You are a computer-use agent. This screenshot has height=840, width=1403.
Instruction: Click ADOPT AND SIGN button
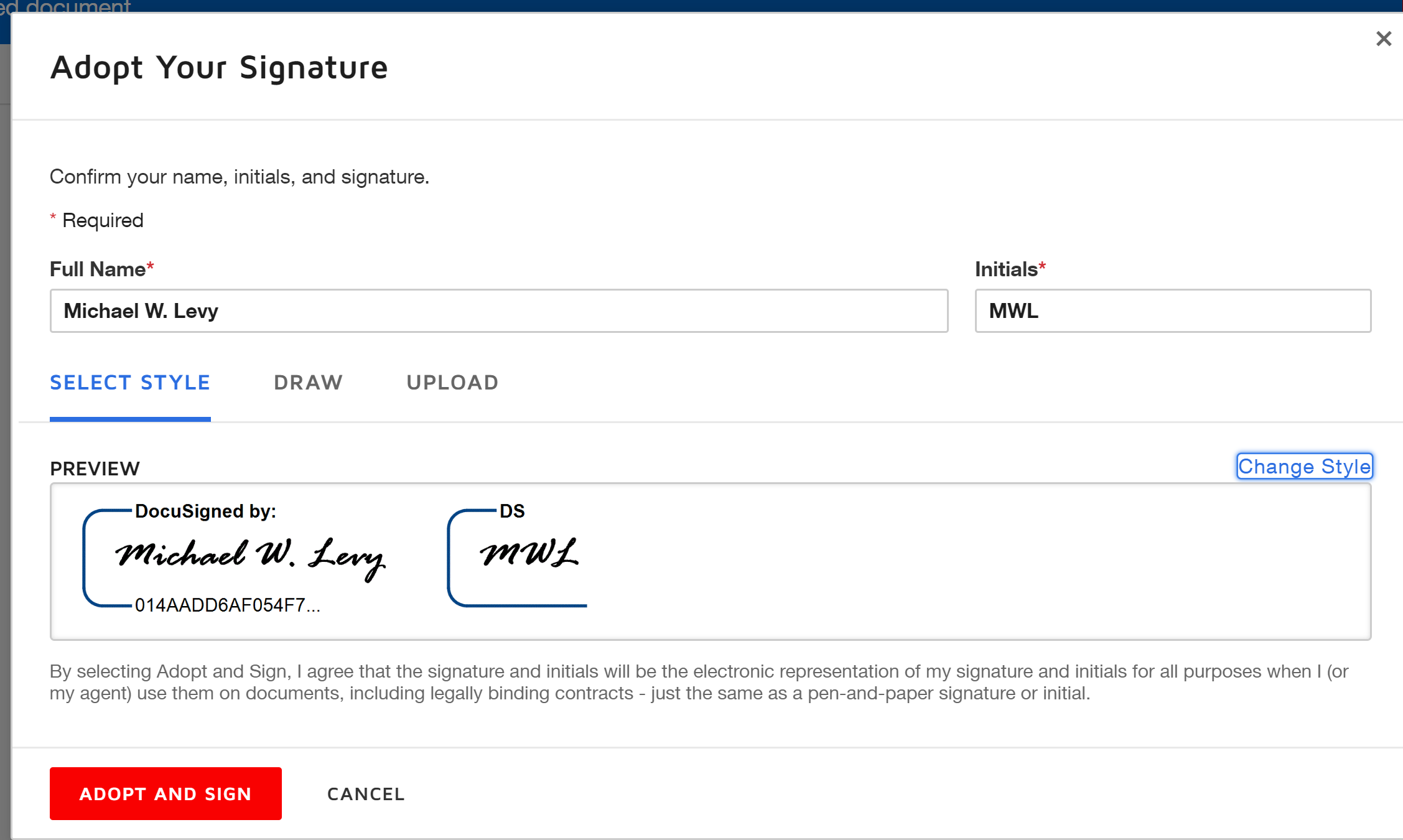pos(165,793)
